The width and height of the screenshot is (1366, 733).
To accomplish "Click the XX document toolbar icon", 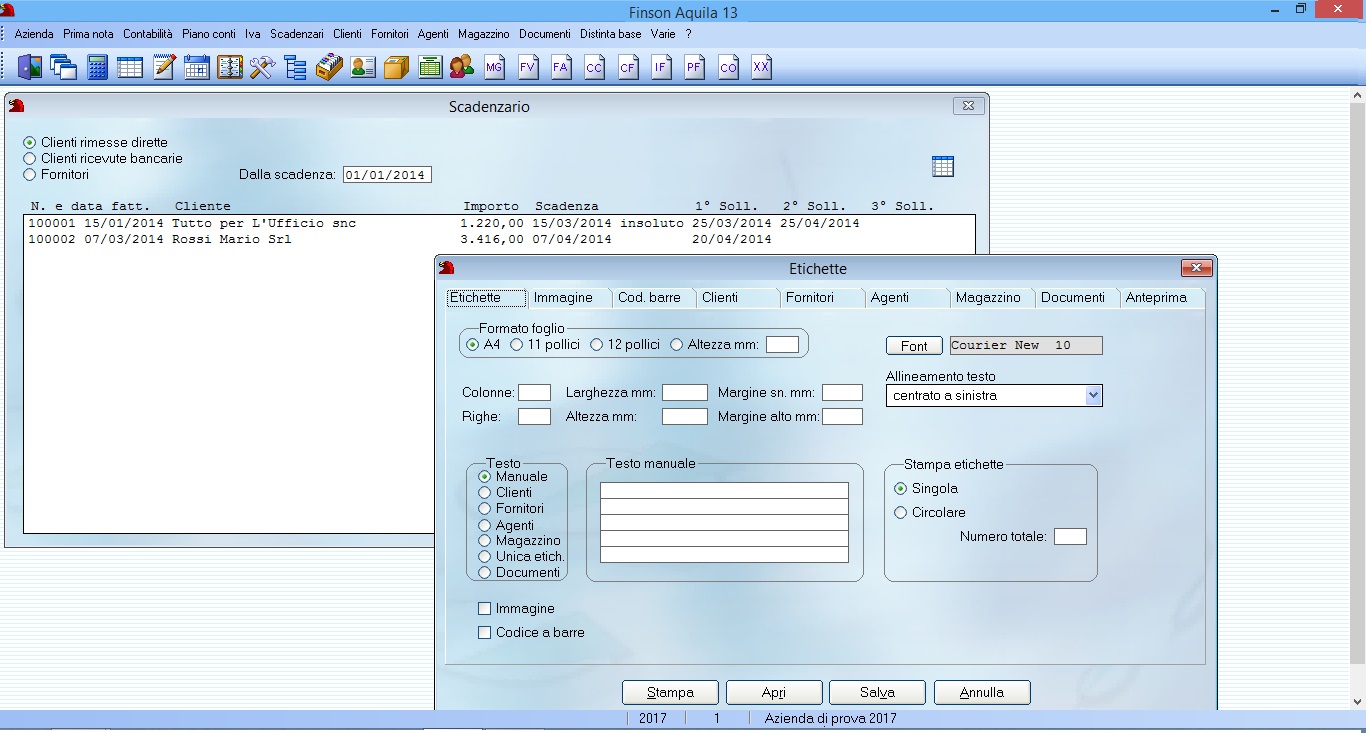I will coord(761,67).
